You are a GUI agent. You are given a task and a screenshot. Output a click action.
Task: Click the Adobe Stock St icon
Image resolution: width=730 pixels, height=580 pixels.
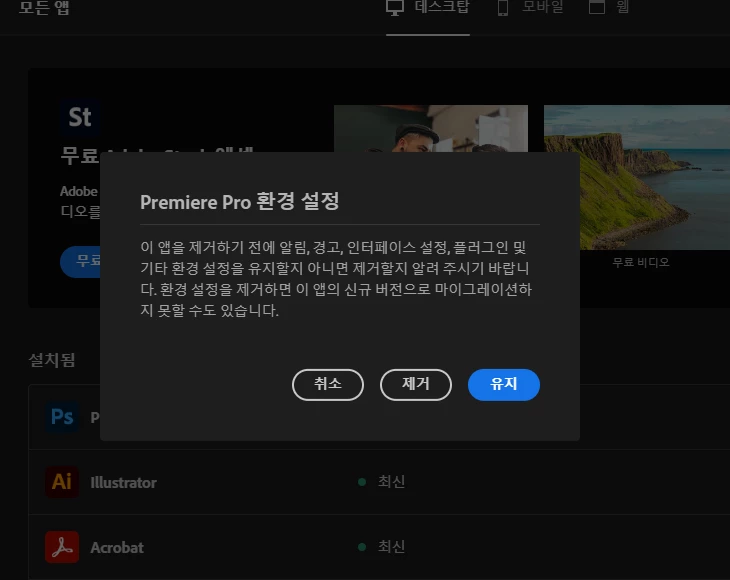tap(80, 117)
